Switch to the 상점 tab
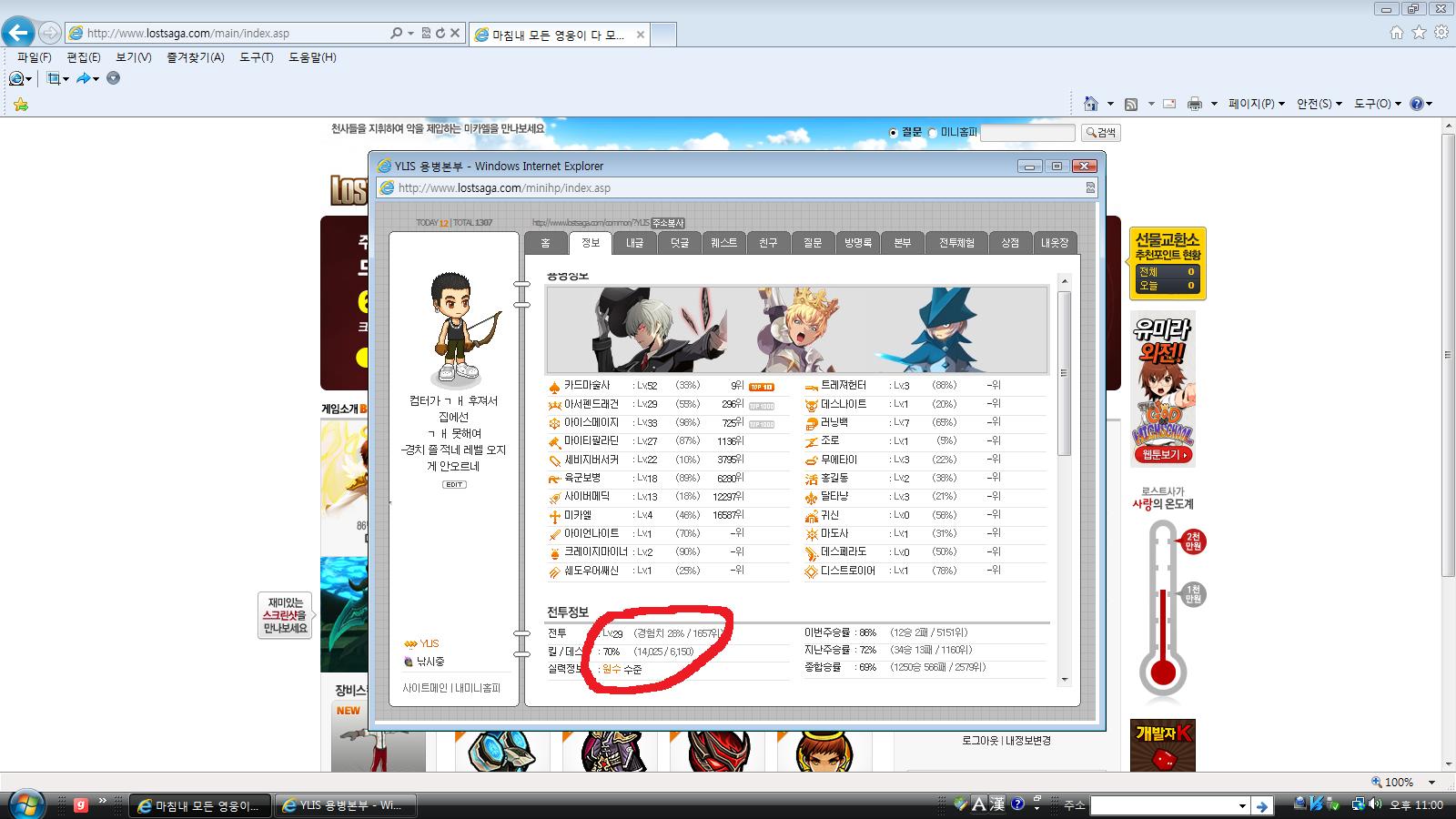 pyautogui.click(x=1010, y=243)
